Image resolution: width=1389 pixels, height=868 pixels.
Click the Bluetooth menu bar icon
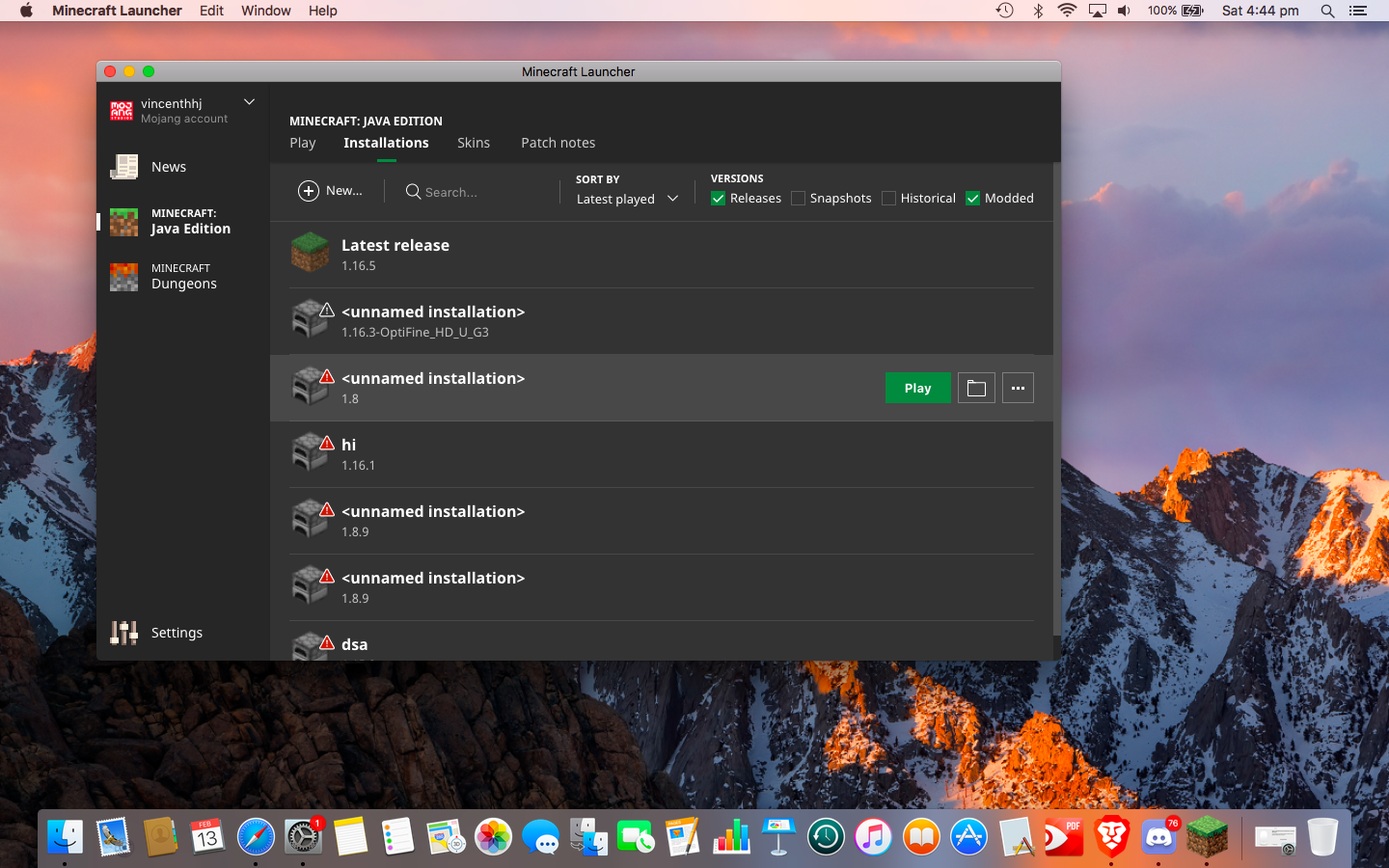coord(1038,11)
